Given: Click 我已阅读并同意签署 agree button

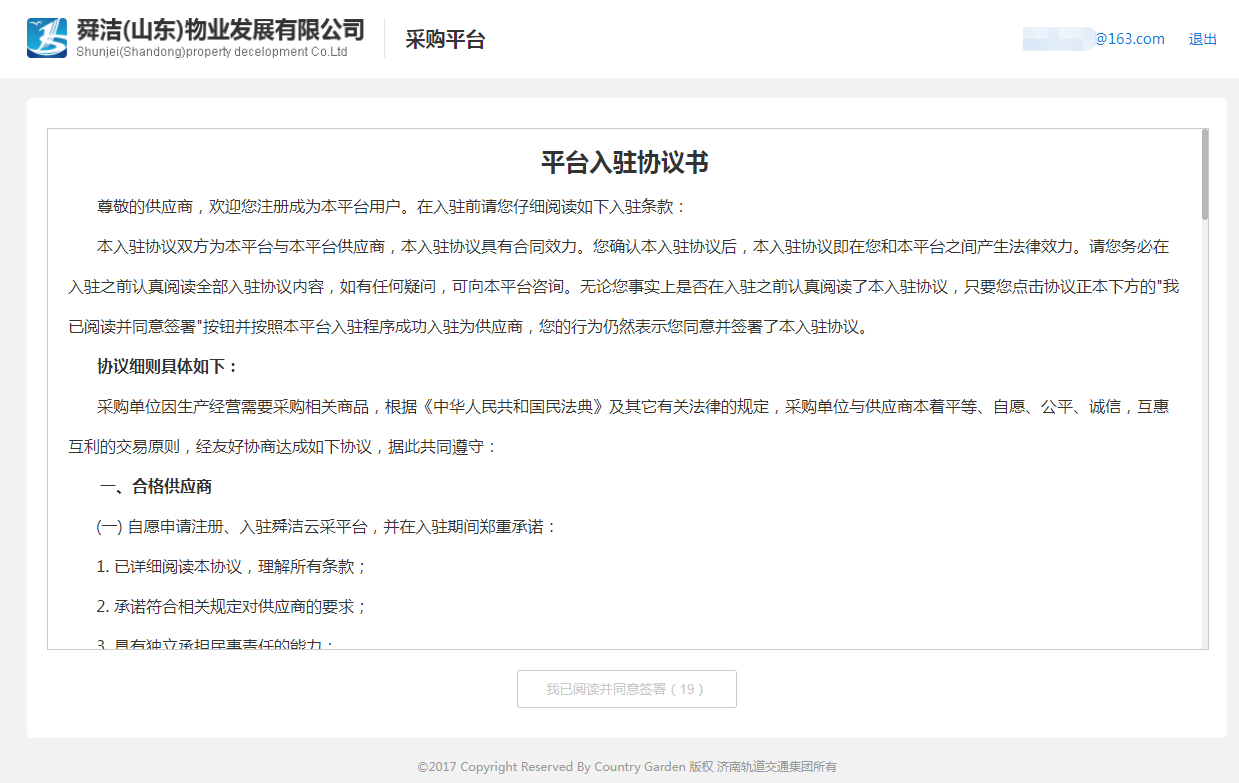Looking at the screenshot, I should click(626, 689).
